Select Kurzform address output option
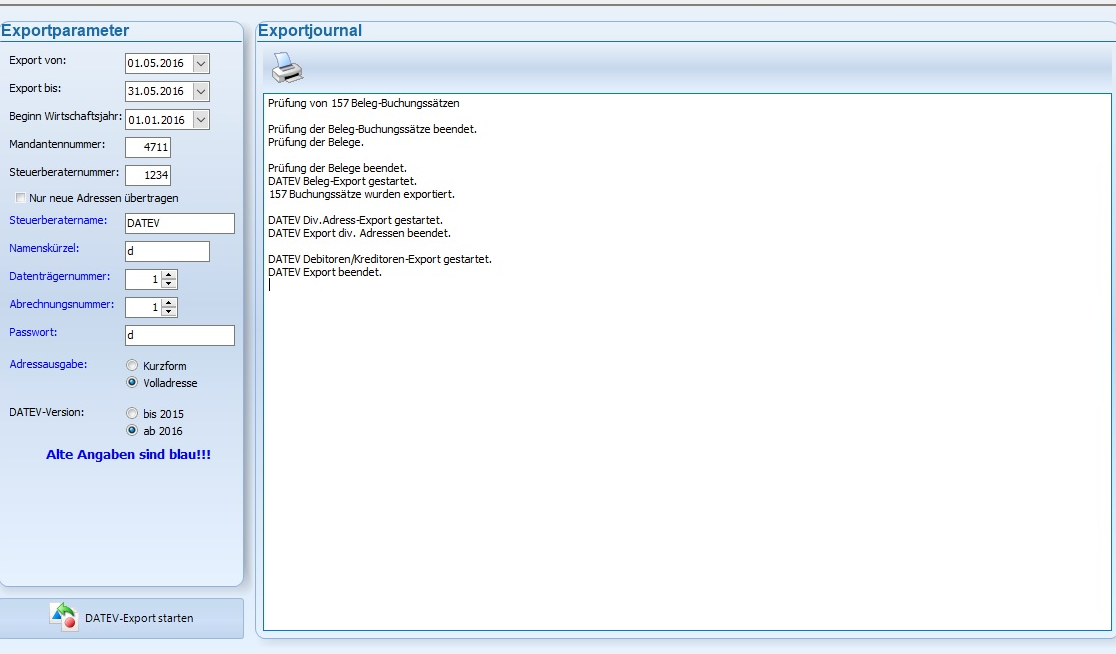 pos(132,366)
